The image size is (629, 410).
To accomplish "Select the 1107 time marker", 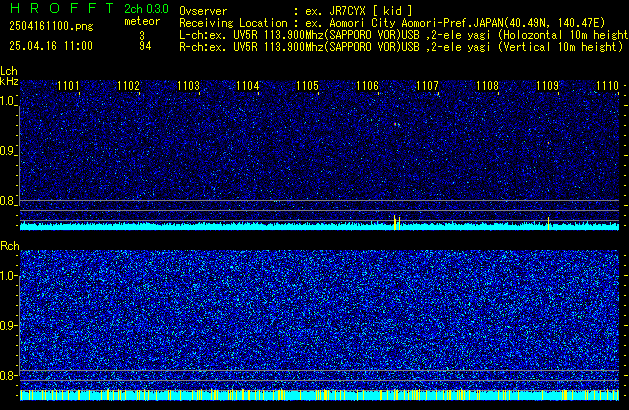I will 427,86.
